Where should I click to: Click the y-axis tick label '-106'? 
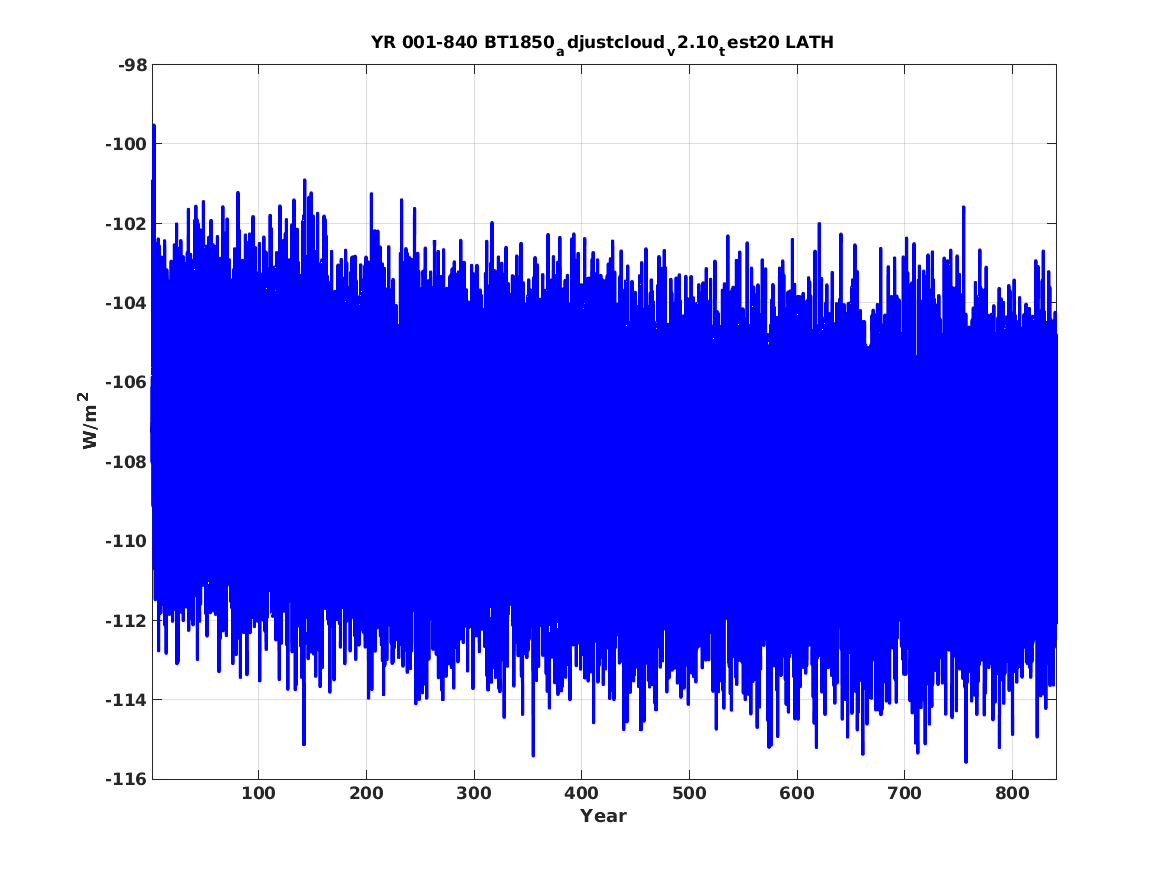(126, 382)
